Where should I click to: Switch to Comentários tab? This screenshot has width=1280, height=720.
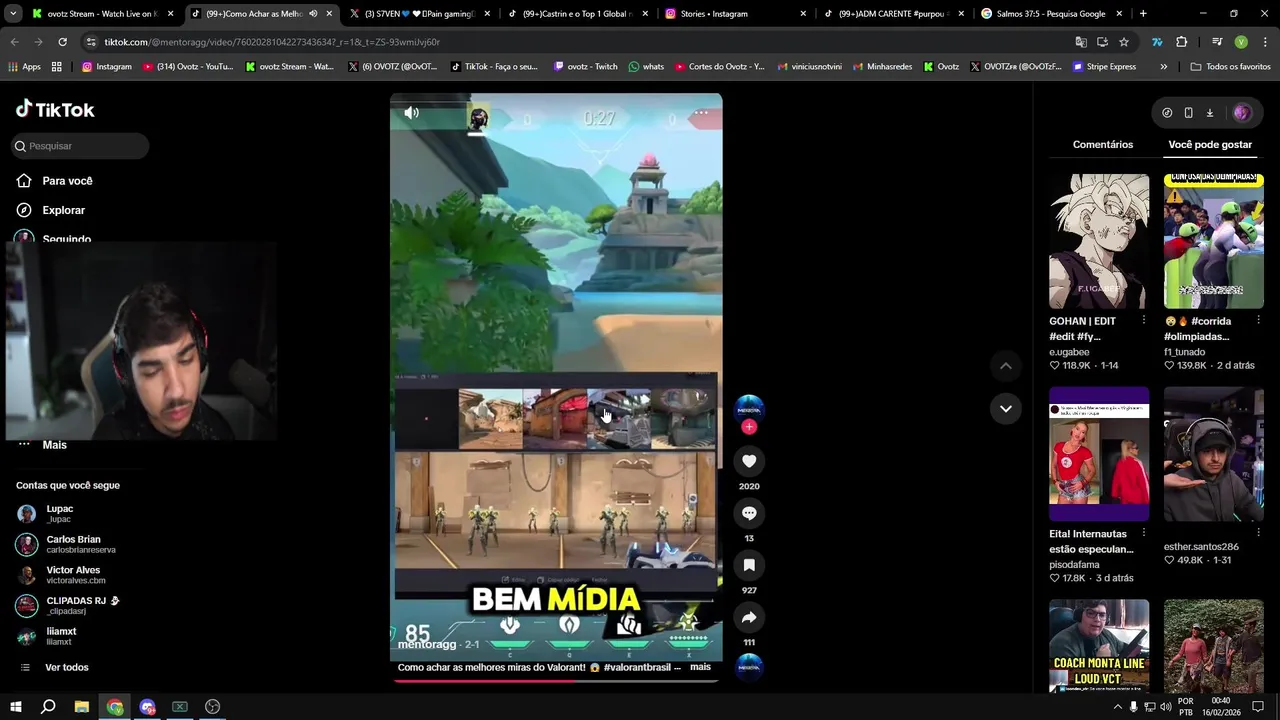click(x=1103, y=145)
